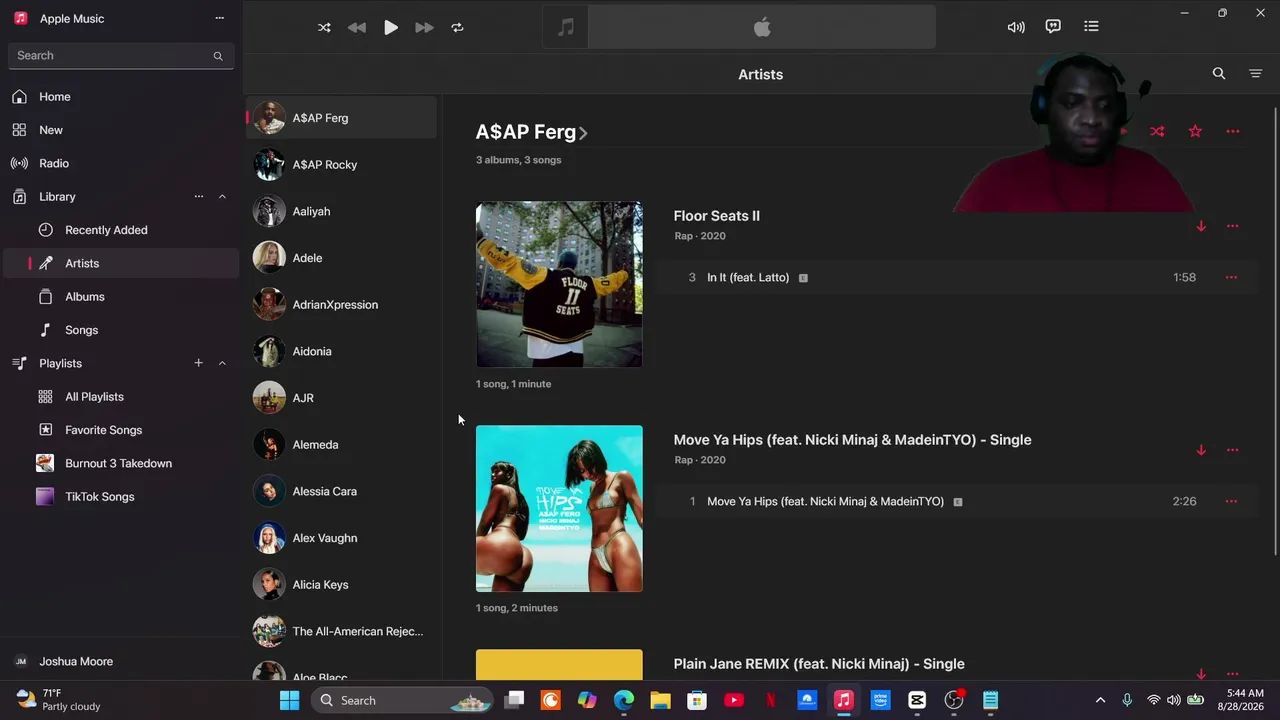Open more options for the In It track
The height and width of the screenshot is (720, 1280).
coord(1231,278)
